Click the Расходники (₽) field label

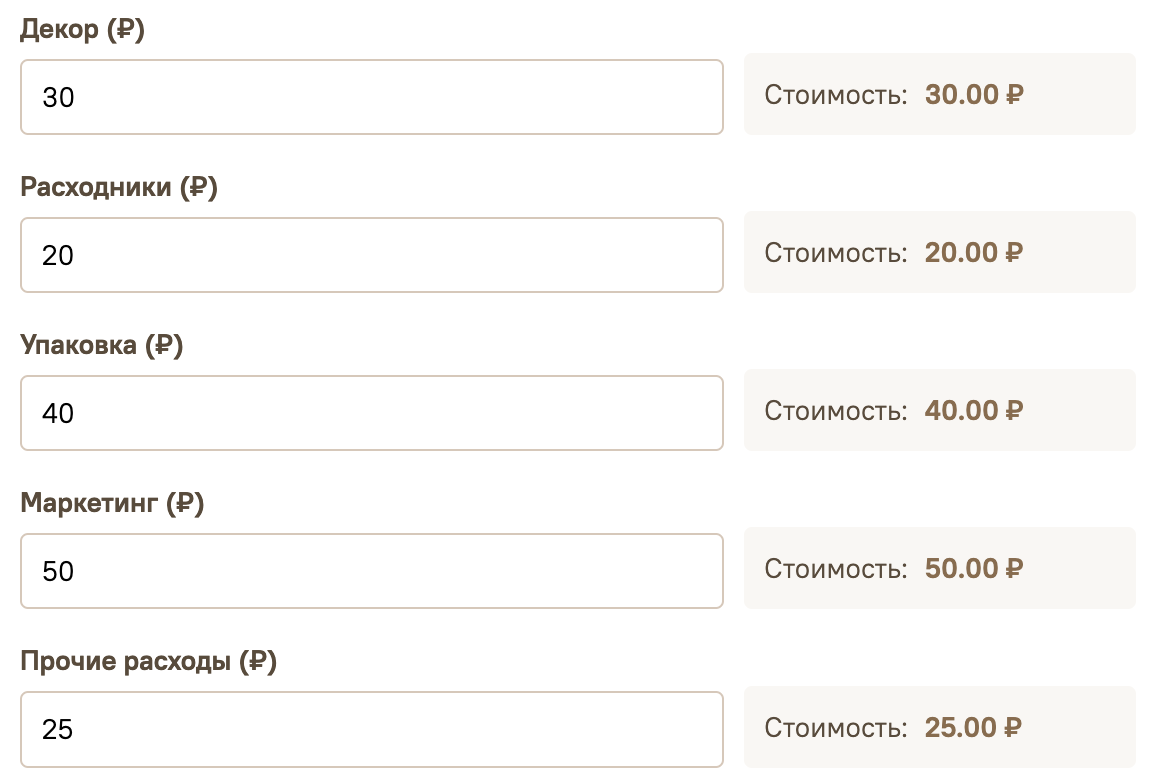[x=119, y=187]
